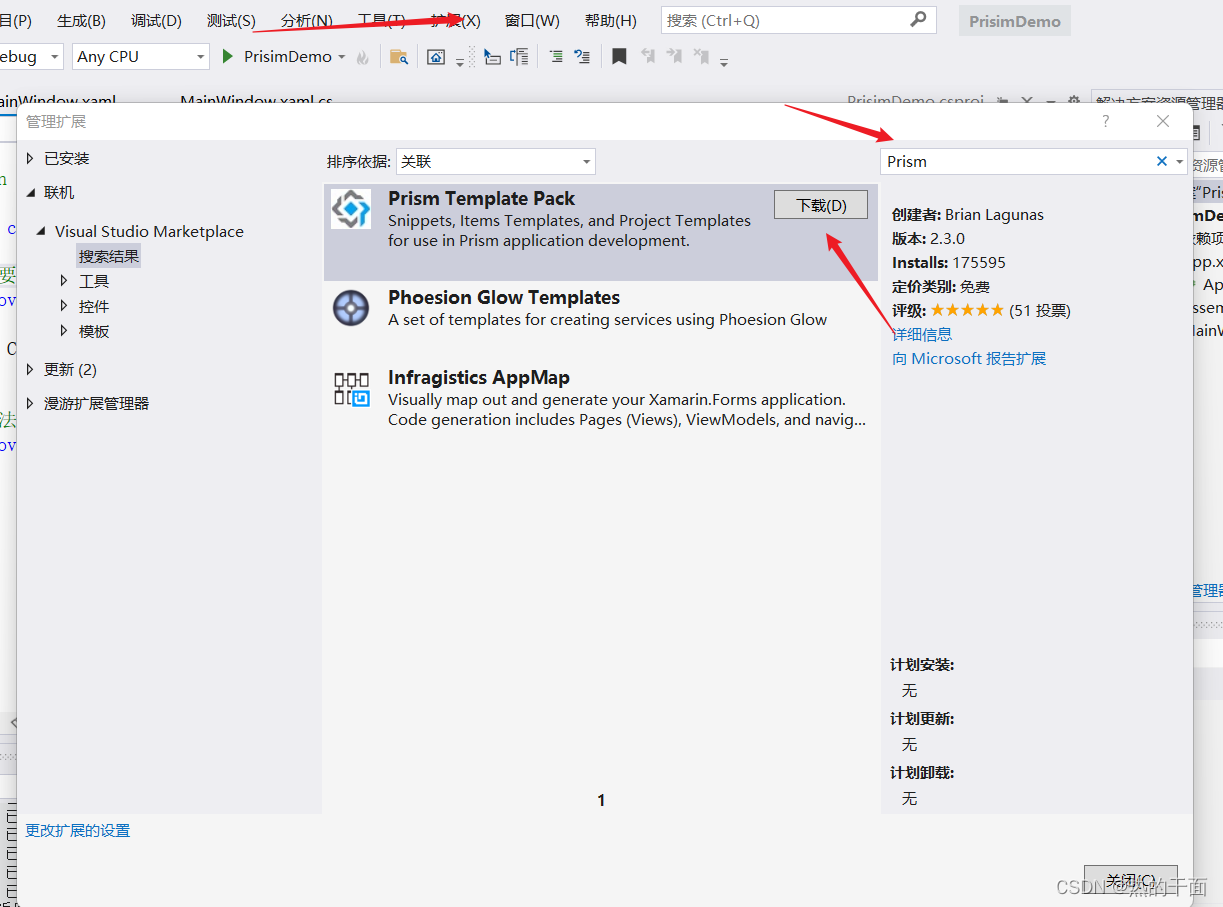Open the 窗口(W) menu
This screenshot has height=907, width=1223.
(x=532, y=20)
